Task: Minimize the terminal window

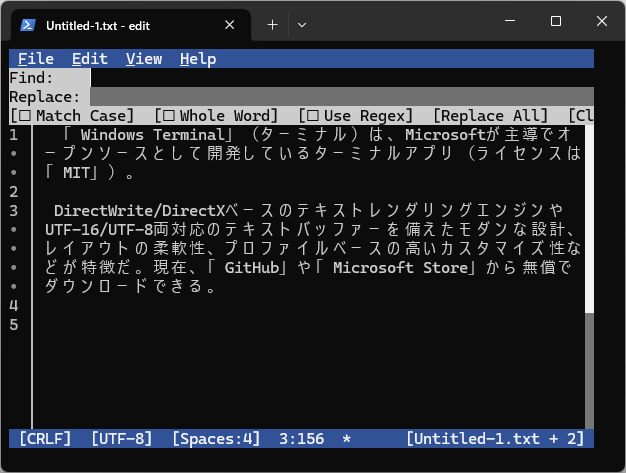Action: pos(510,21)
